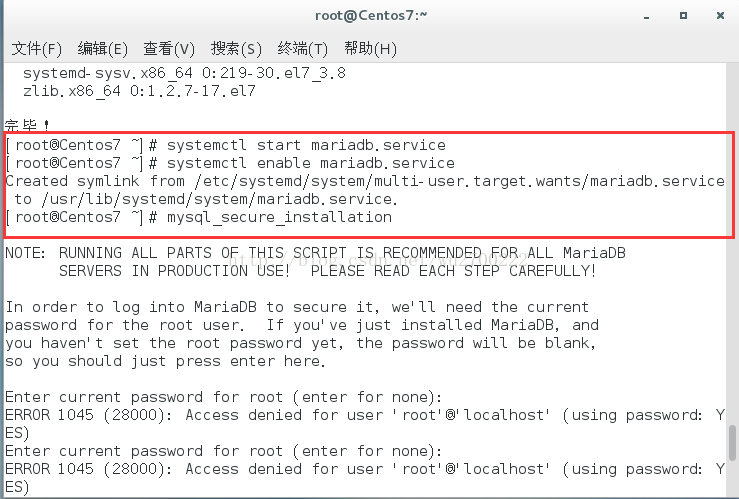Click the NOTE: RUNNING ALL PARTS line
739x499 pixels.
pos(315,253)
